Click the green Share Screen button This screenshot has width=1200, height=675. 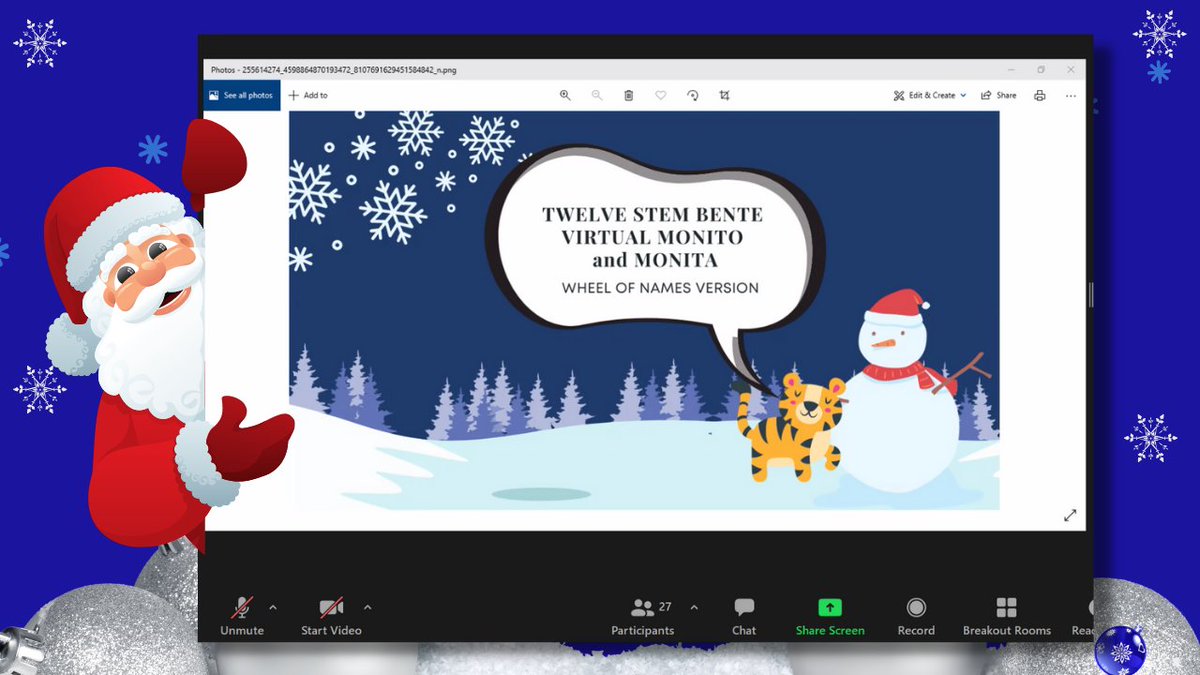coord(830,616)
